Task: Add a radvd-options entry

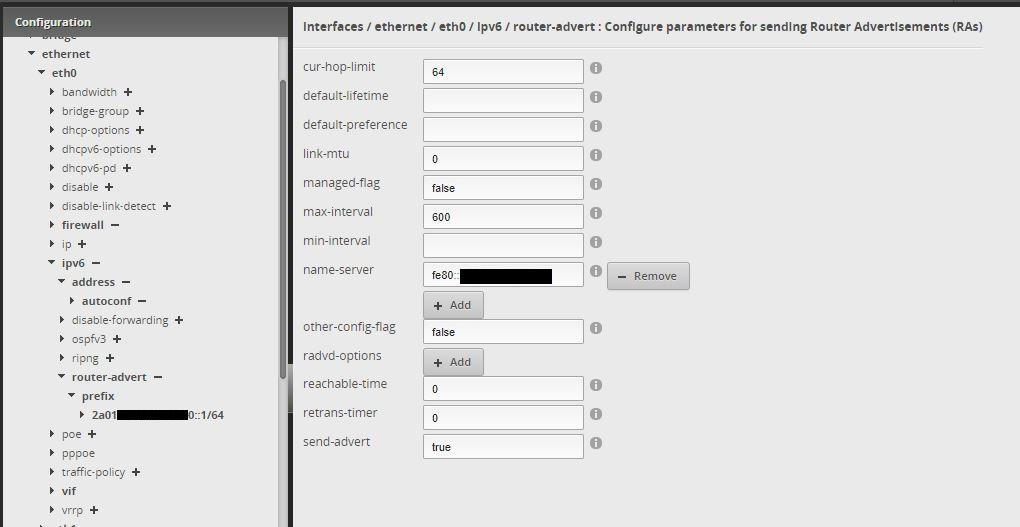Action: (453, 362)
